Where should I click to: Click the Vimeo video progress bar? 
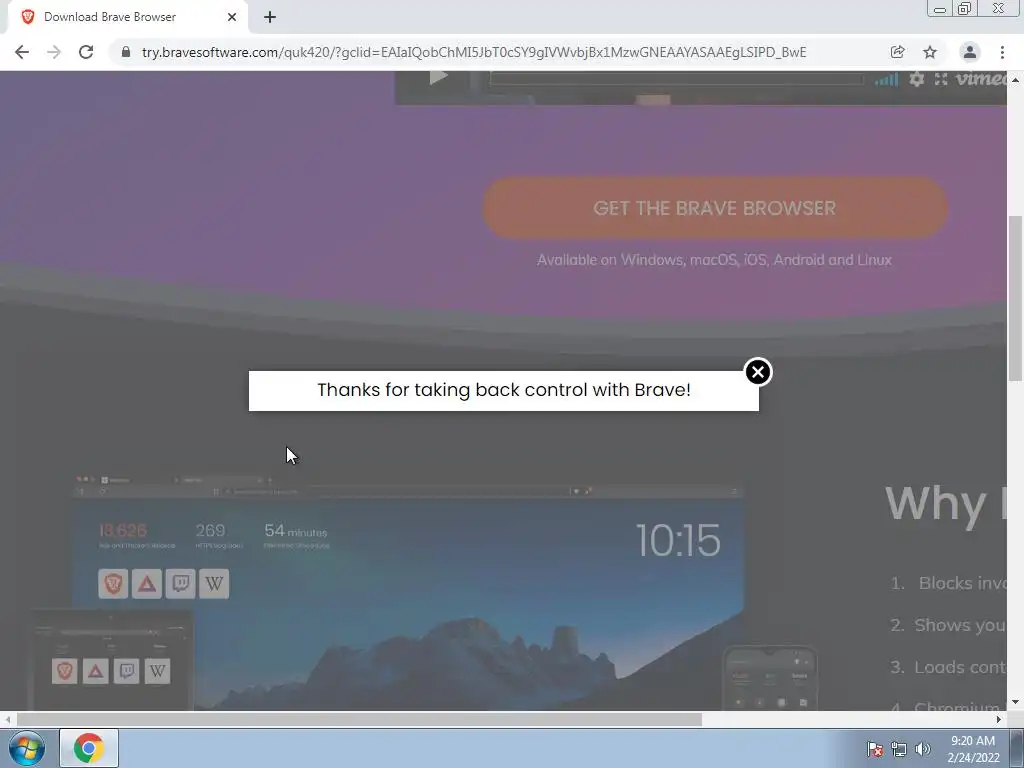click(x=676, y=79)
